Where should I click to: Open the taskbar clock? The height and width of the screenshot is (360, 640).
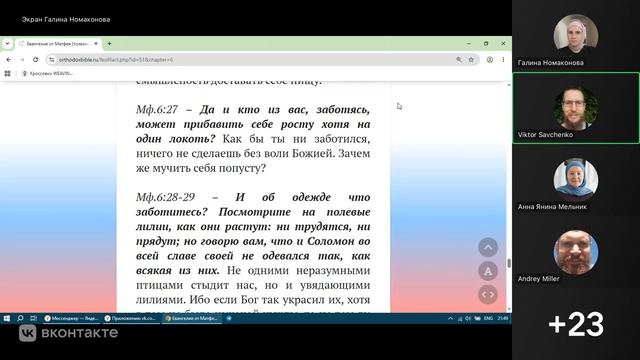[503, 318]
